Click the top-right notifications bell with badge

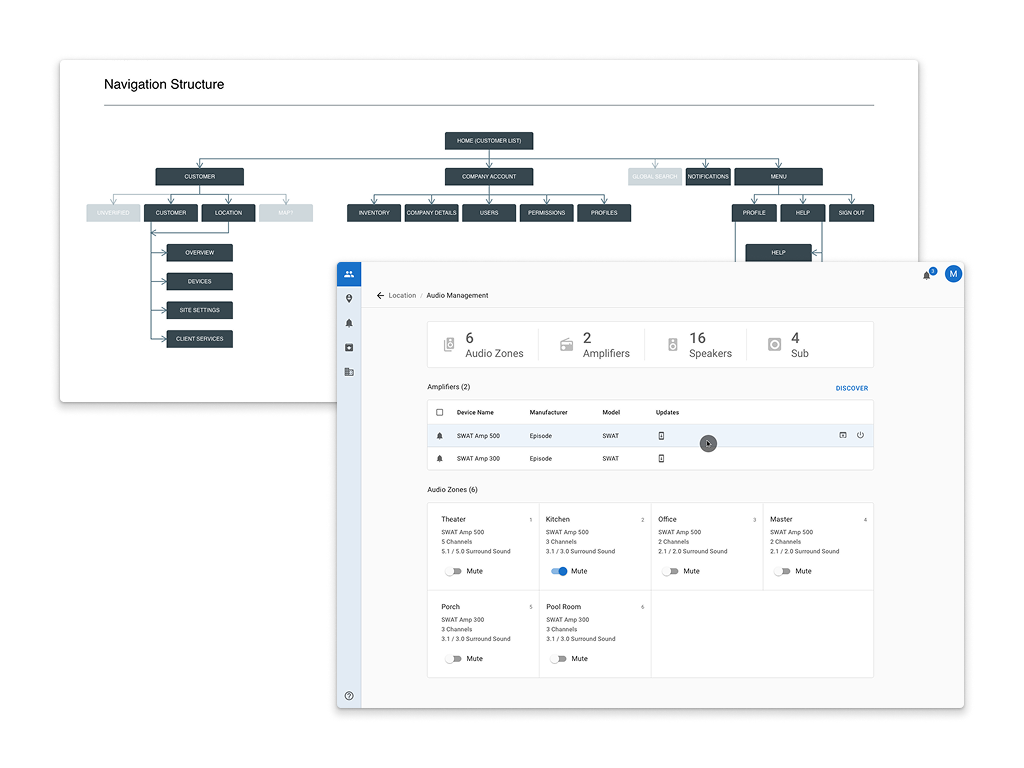click(x=928, y=273)
